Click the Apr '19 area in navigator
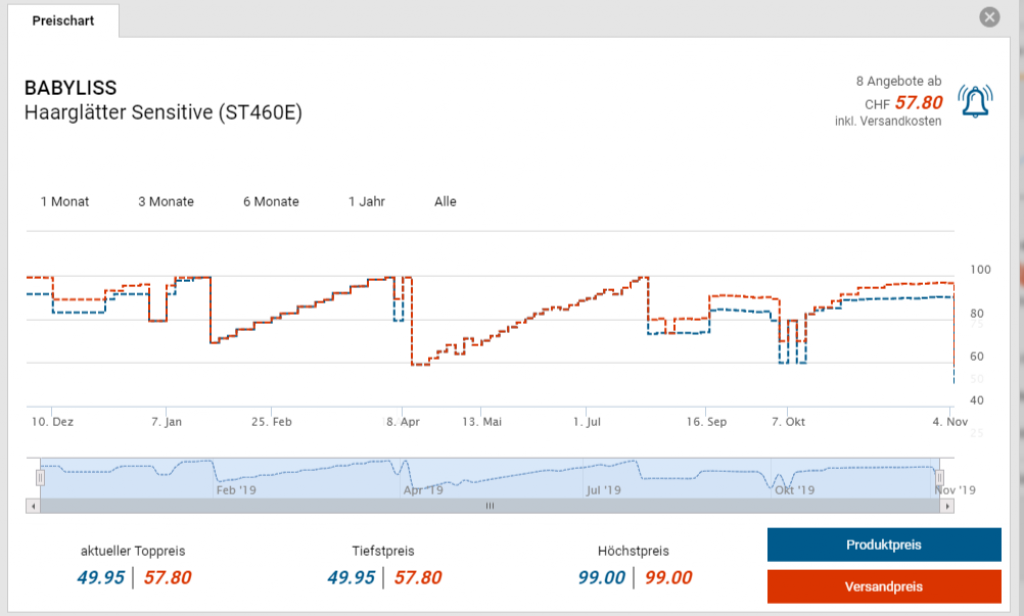This screenshot has height=616, width=1024. pyautogui.click(x=422, y=490)
